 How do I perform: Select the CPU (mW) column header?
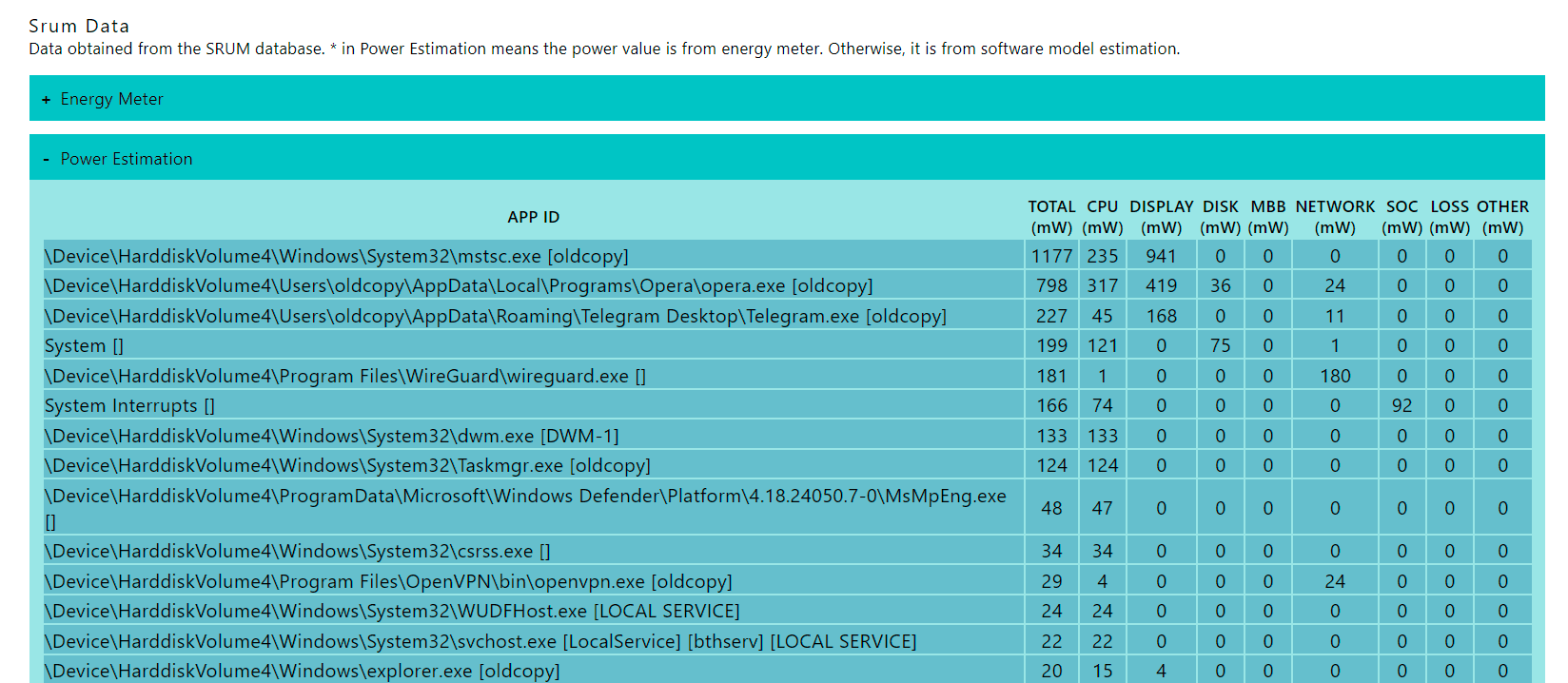pos(1103,217)
